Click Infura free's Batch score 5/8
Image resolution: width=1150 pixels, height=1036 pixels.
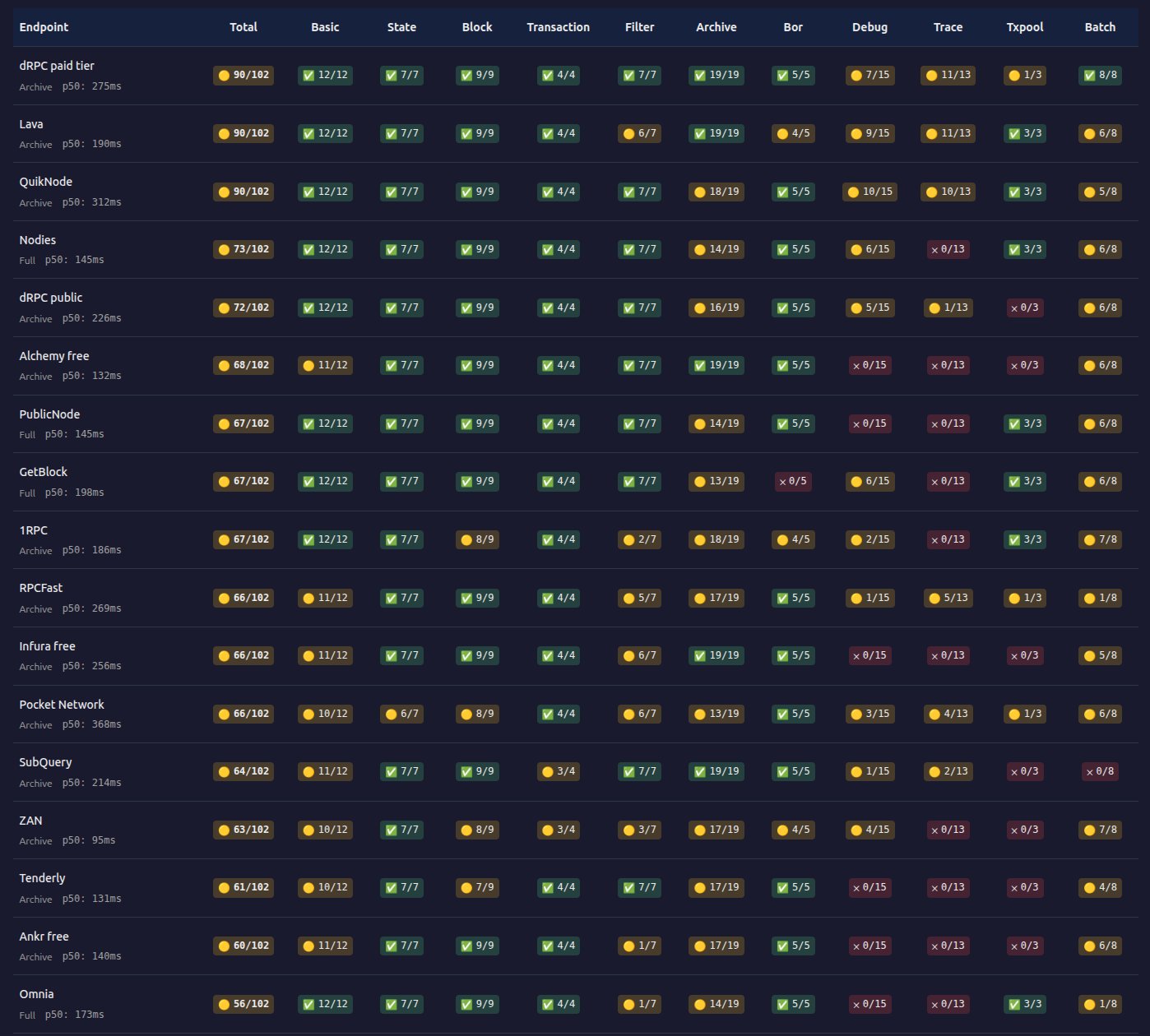pos(1100,655)
